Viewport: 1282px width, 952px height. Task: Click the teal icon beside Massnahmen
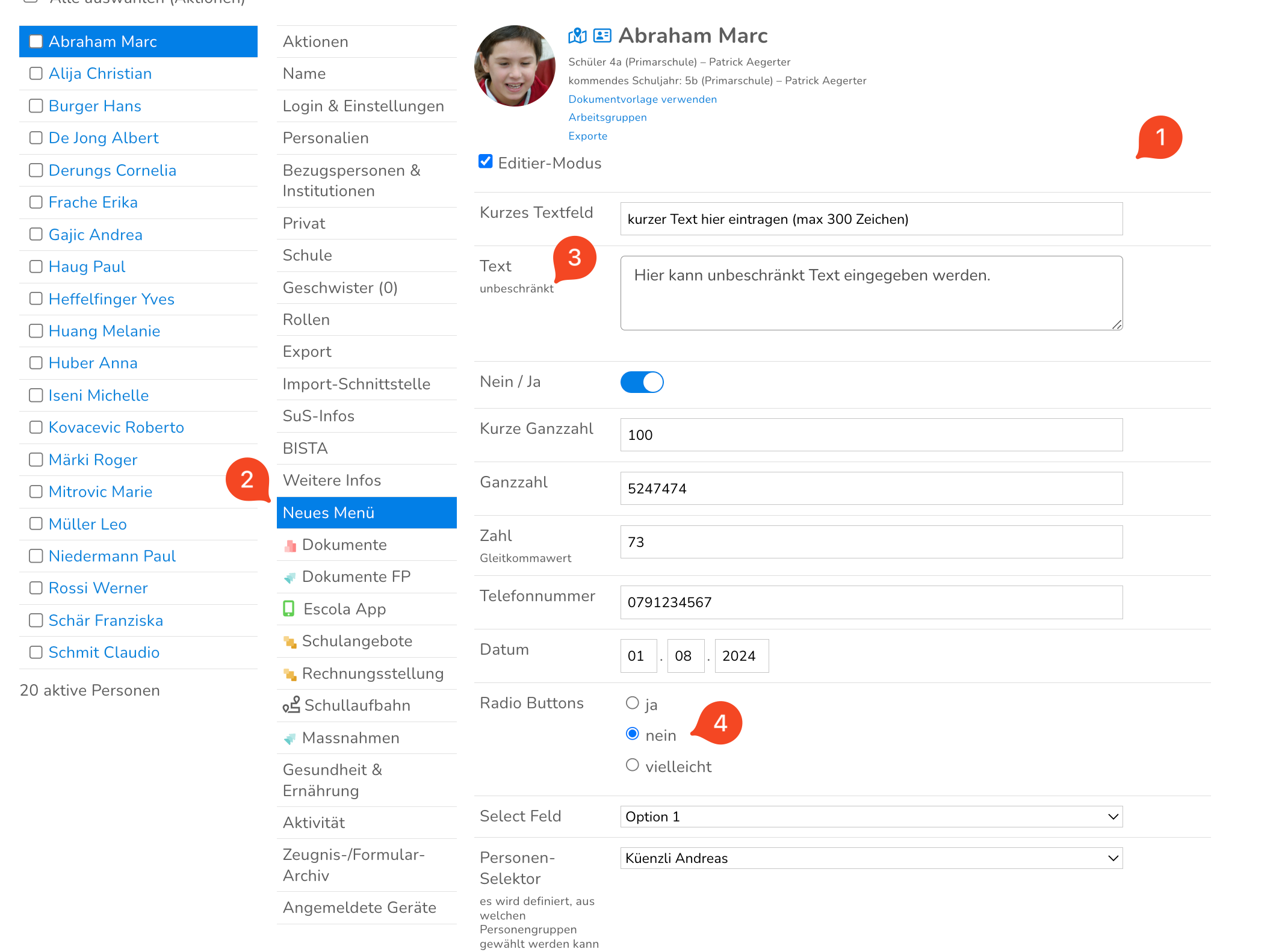290,738
